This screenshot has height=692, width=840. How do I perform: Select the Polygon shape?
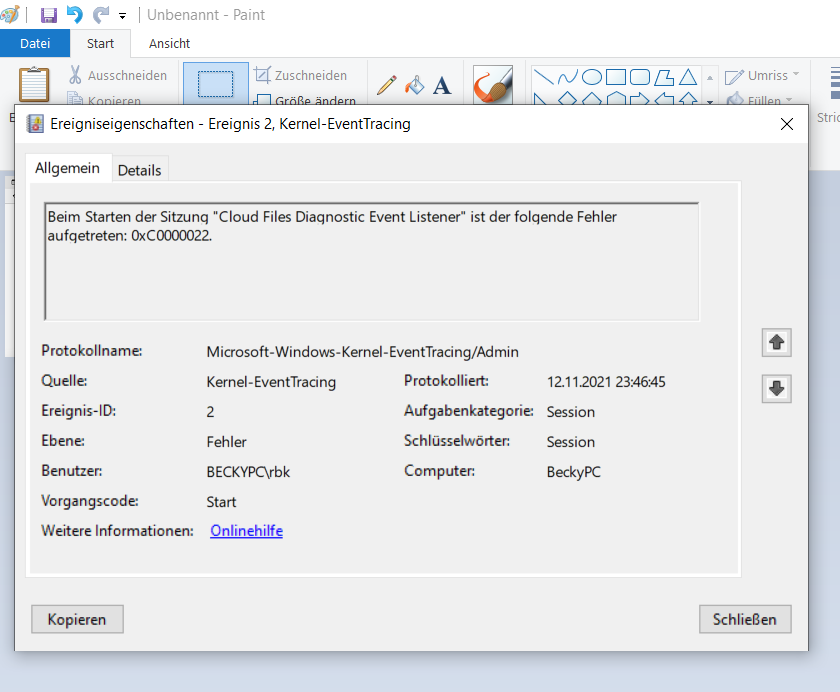click(x=664, y=77)
